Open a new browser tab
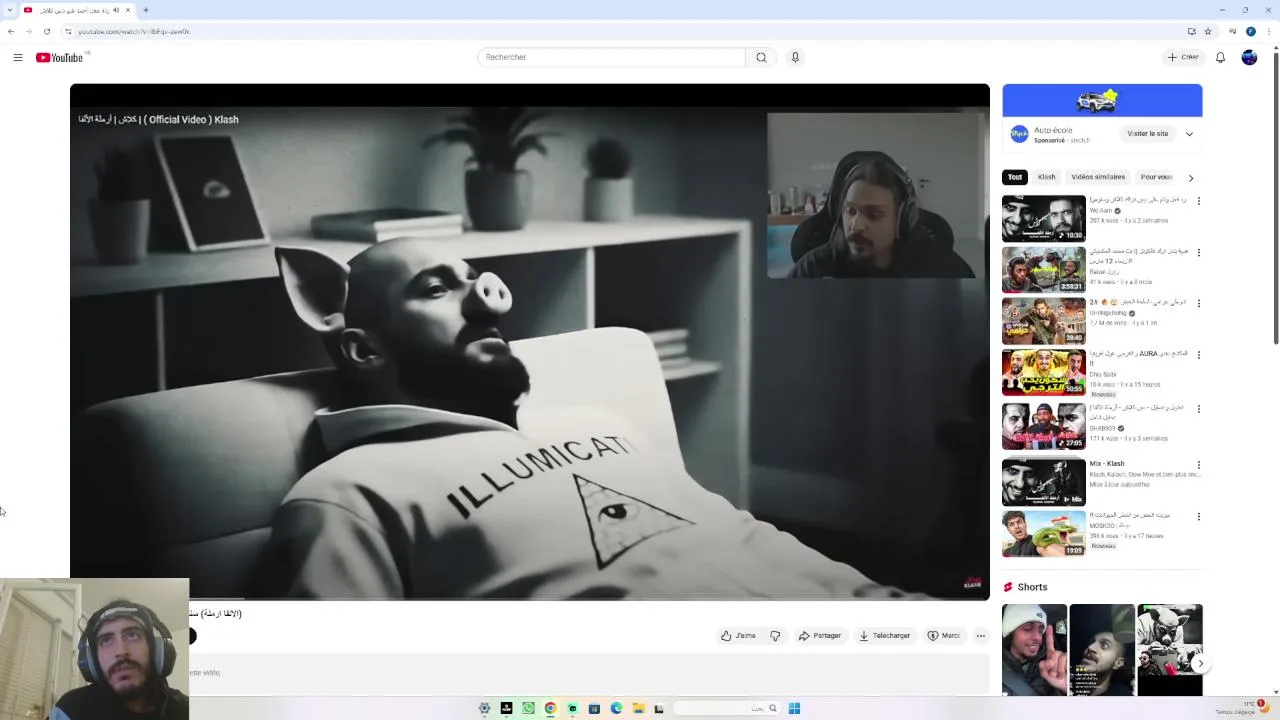1280x720 pixels. point(146,10)
